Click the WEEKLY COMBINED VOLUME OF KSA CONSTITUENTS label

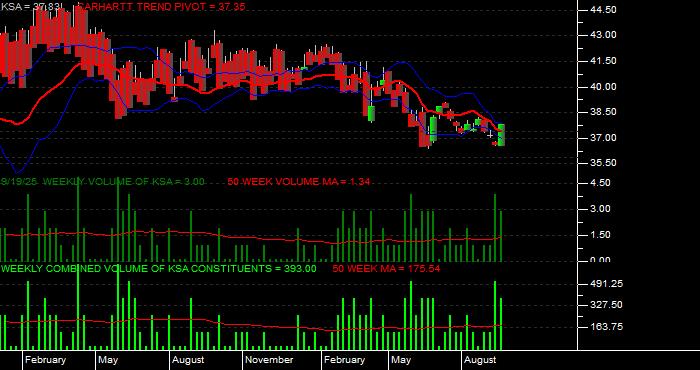coord(158,268)
